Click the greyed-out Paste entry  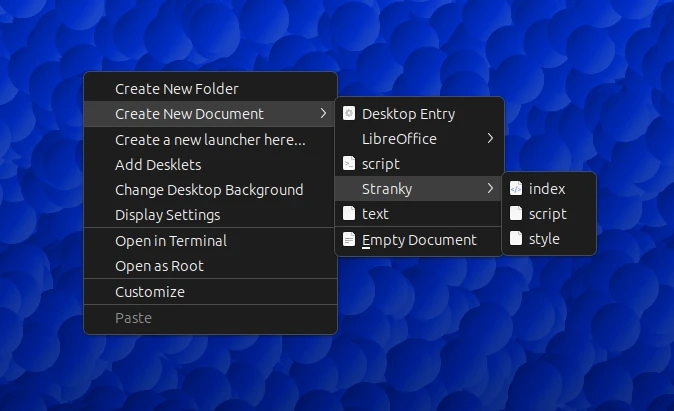click(x=210, y=318)
